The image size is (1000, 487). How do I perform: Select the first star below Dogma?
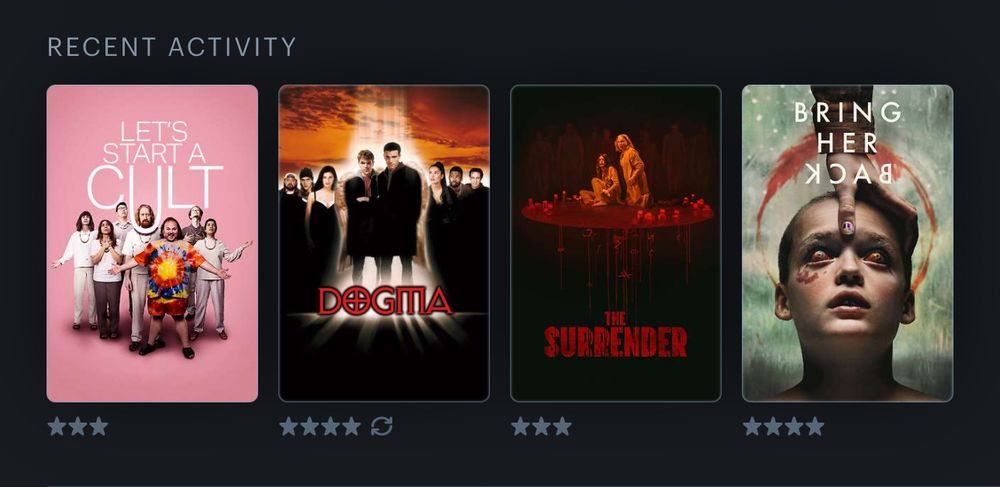(x=288, y=426)
